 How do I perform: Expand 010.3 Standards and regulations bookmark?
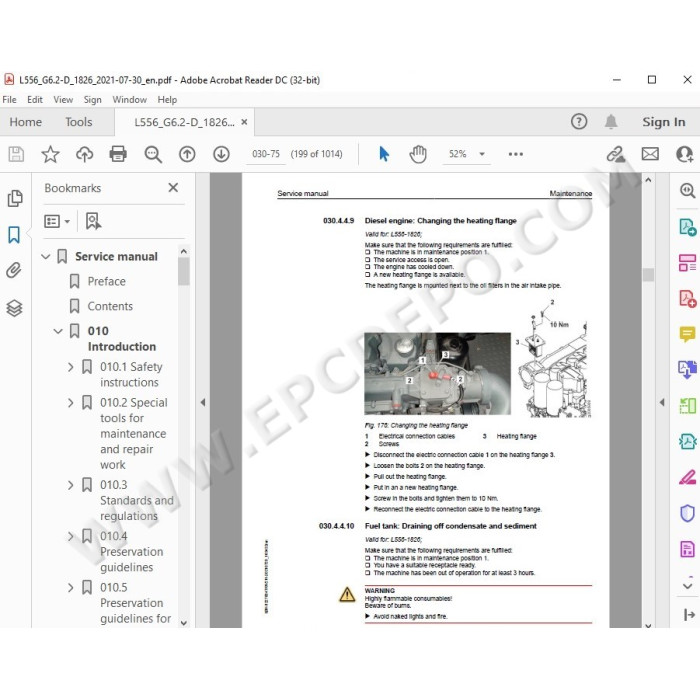click(70, 485)
